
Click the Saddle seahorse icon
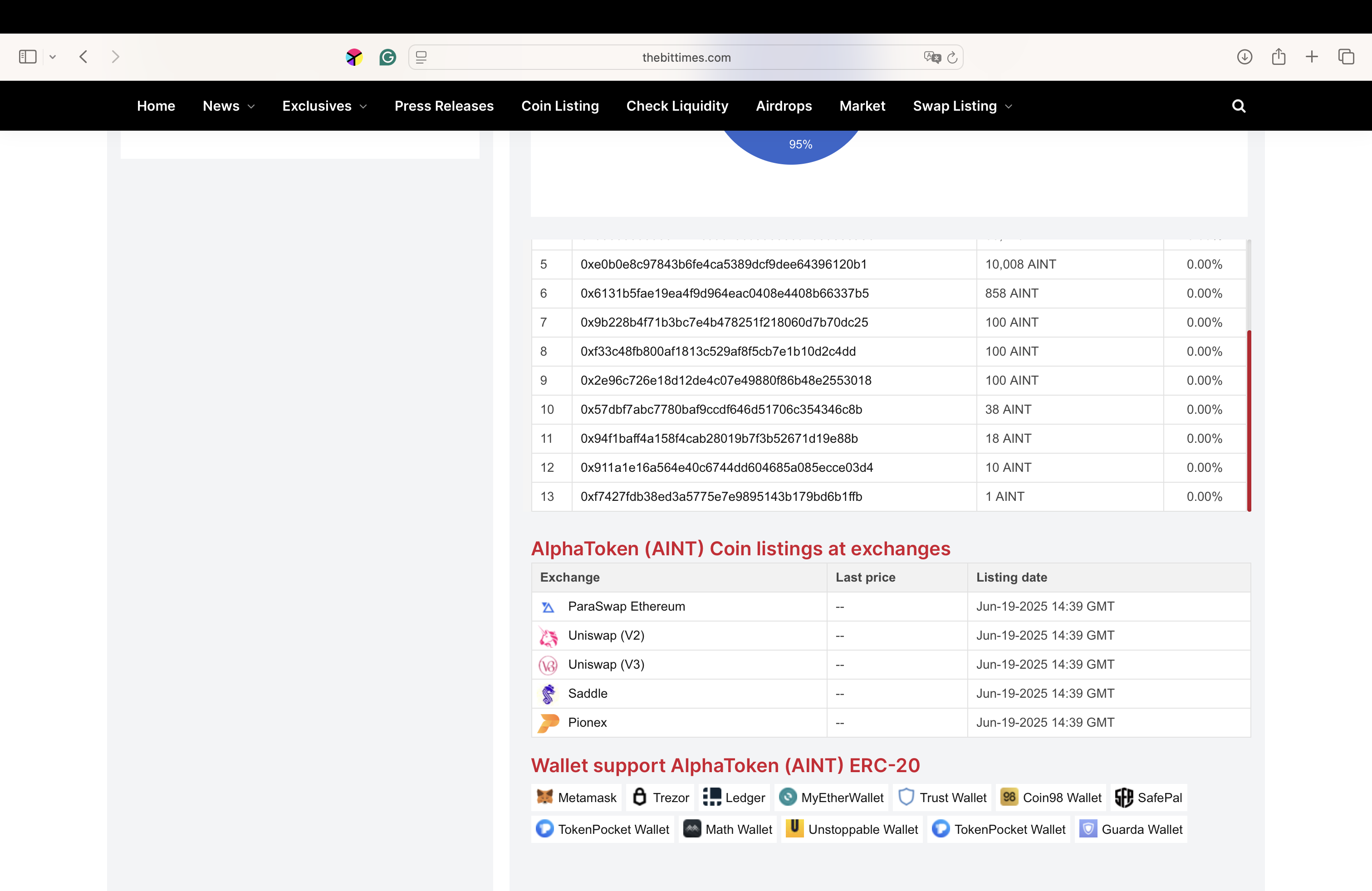click(548, 694)
